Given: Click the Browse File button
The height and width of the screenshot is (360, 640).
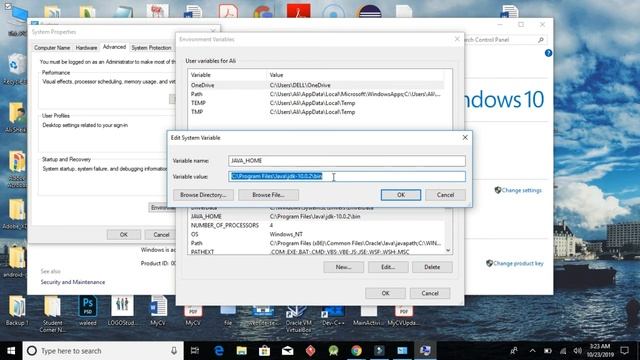Looking at the screenshot, I should 268,195.
